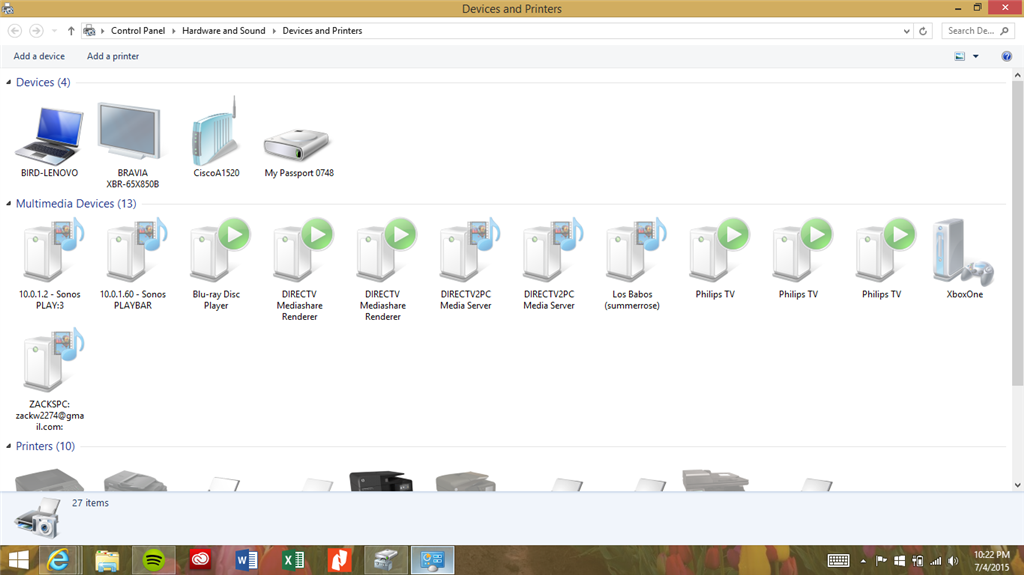Open Word from the taskbar

[x=246, y=560]
